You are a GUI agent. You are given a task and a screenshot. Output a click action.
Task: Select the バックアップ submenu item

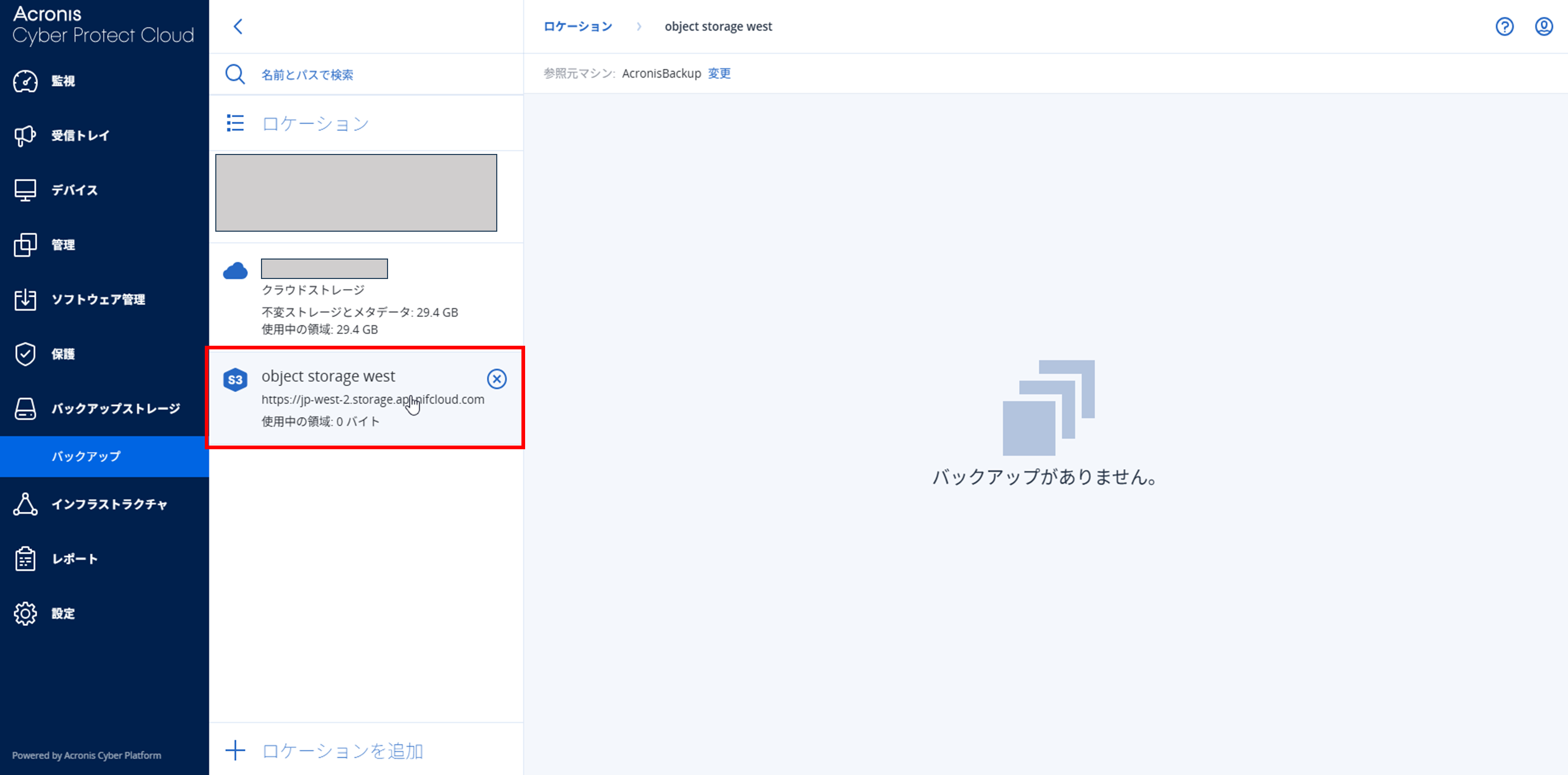(x=86, y=457)
